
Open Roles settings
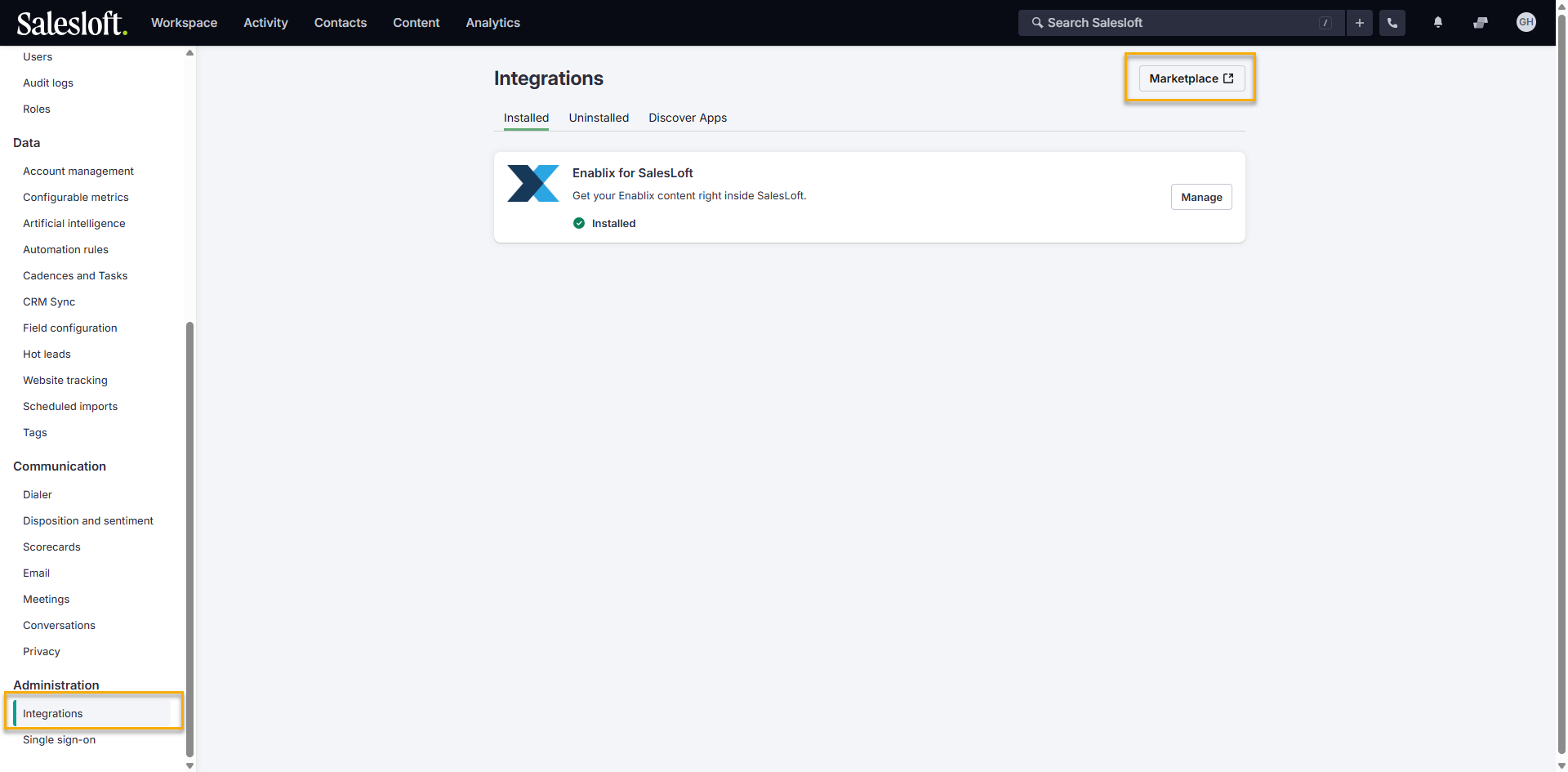coord(37,109)
